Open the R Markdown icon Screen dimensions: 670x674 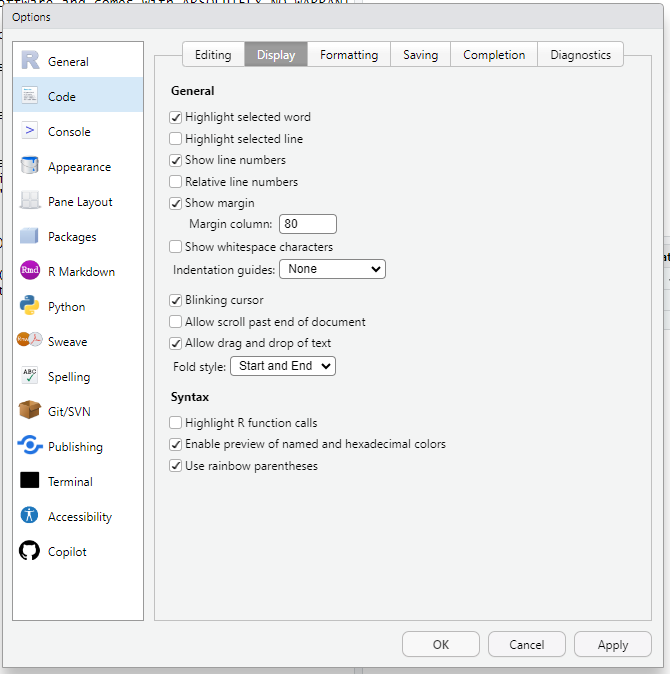(x=30, y=271)
